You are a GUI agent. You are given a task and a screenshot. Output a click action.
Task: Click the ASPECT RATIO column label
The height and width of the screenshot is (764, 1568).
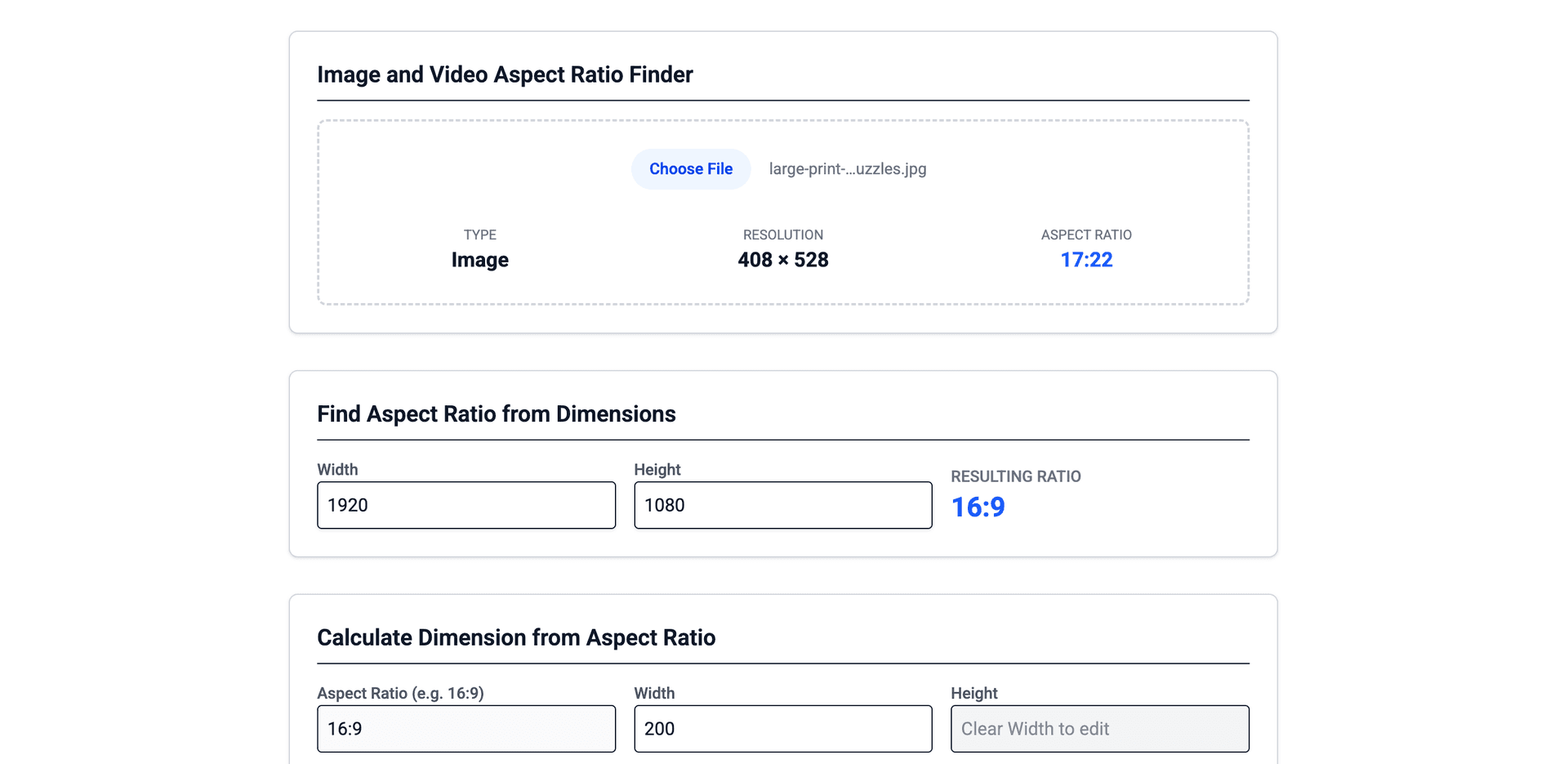click(x=1085, y=235)
